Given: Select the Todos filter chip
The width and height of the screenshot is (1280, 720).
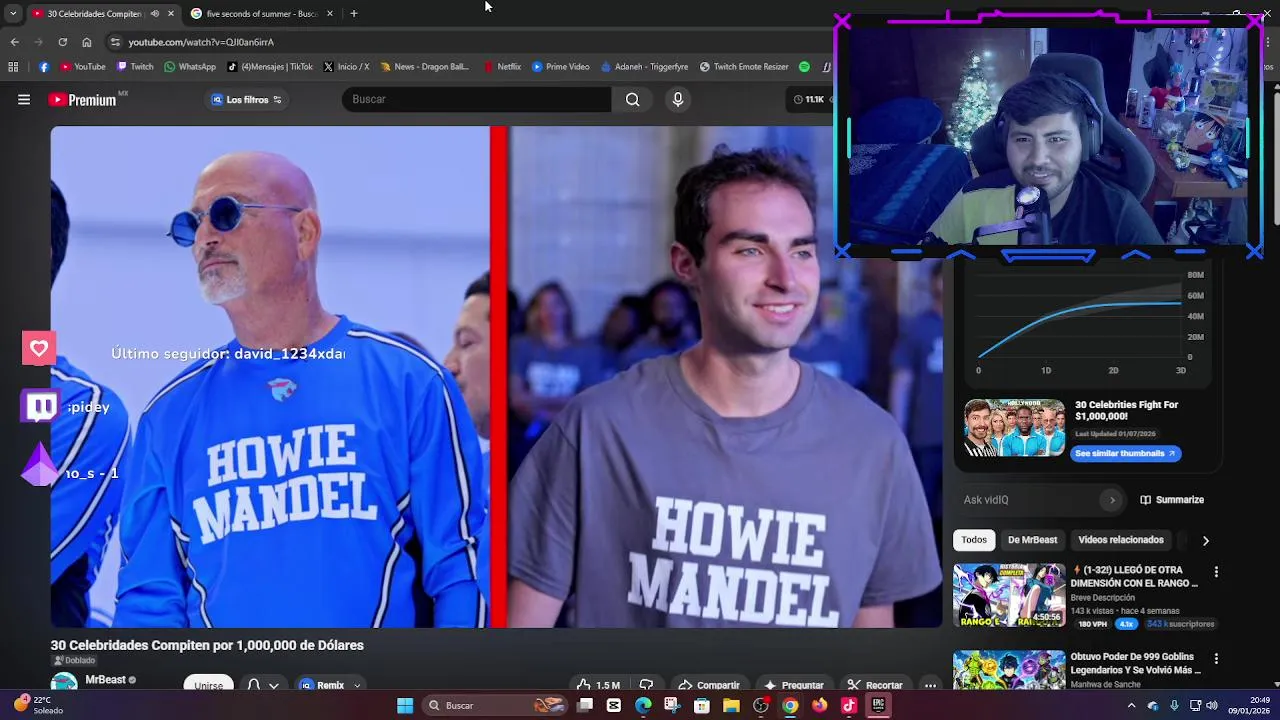Looking at the screenshot, I should 974,540.
